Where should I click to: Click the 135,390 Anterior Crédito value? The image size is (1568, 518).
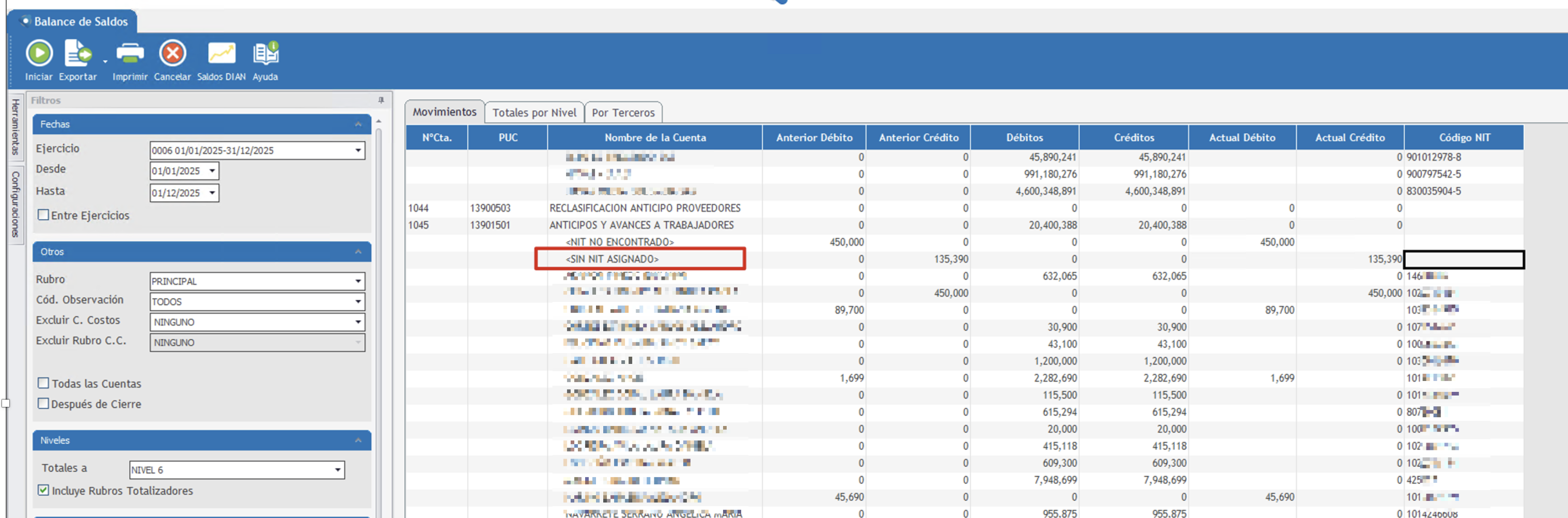point(951,259)
